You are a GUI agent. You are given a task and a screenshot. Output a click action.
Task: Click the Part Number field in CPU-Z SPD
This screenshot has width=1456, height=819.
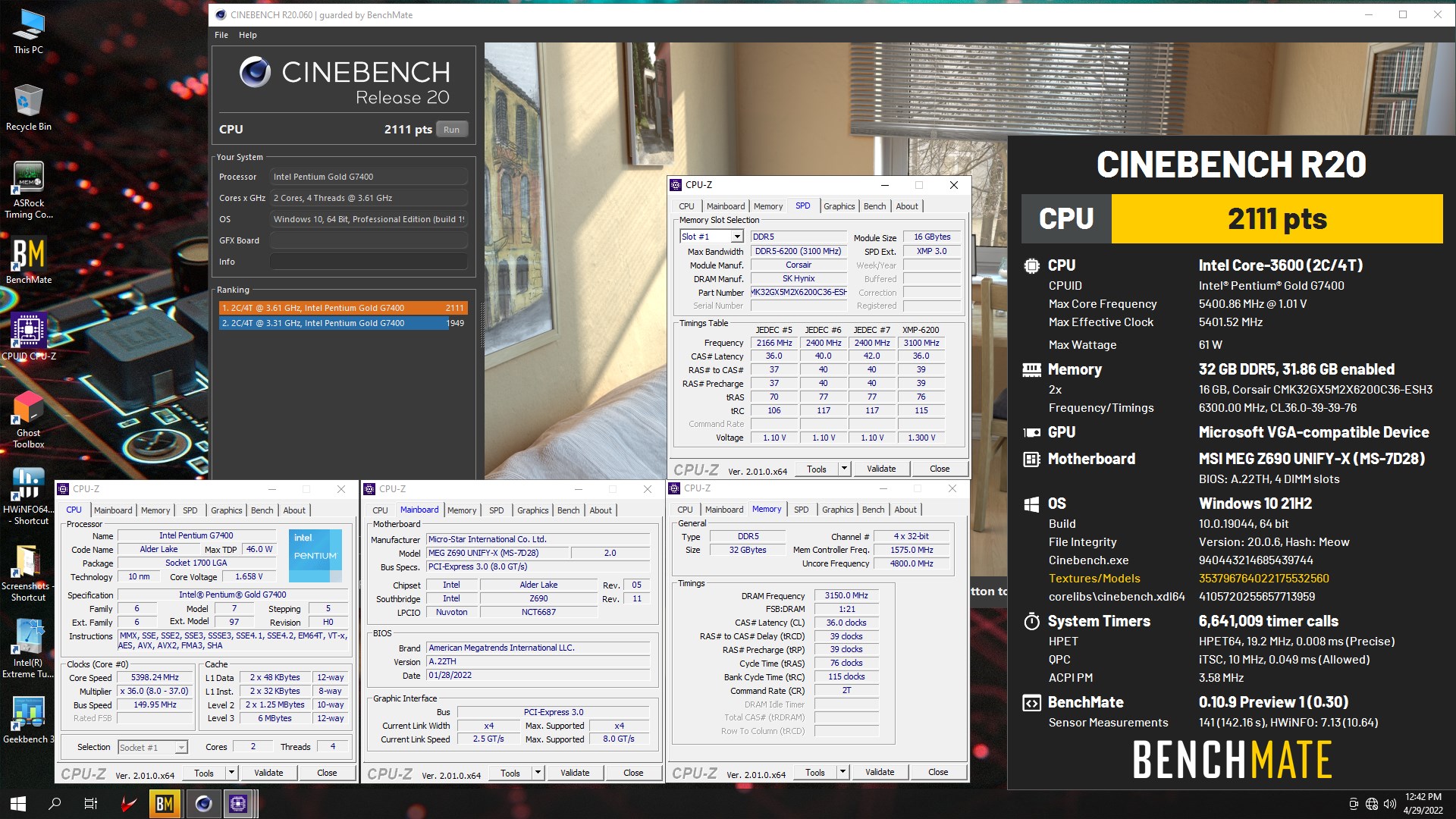tap(798, 292)
